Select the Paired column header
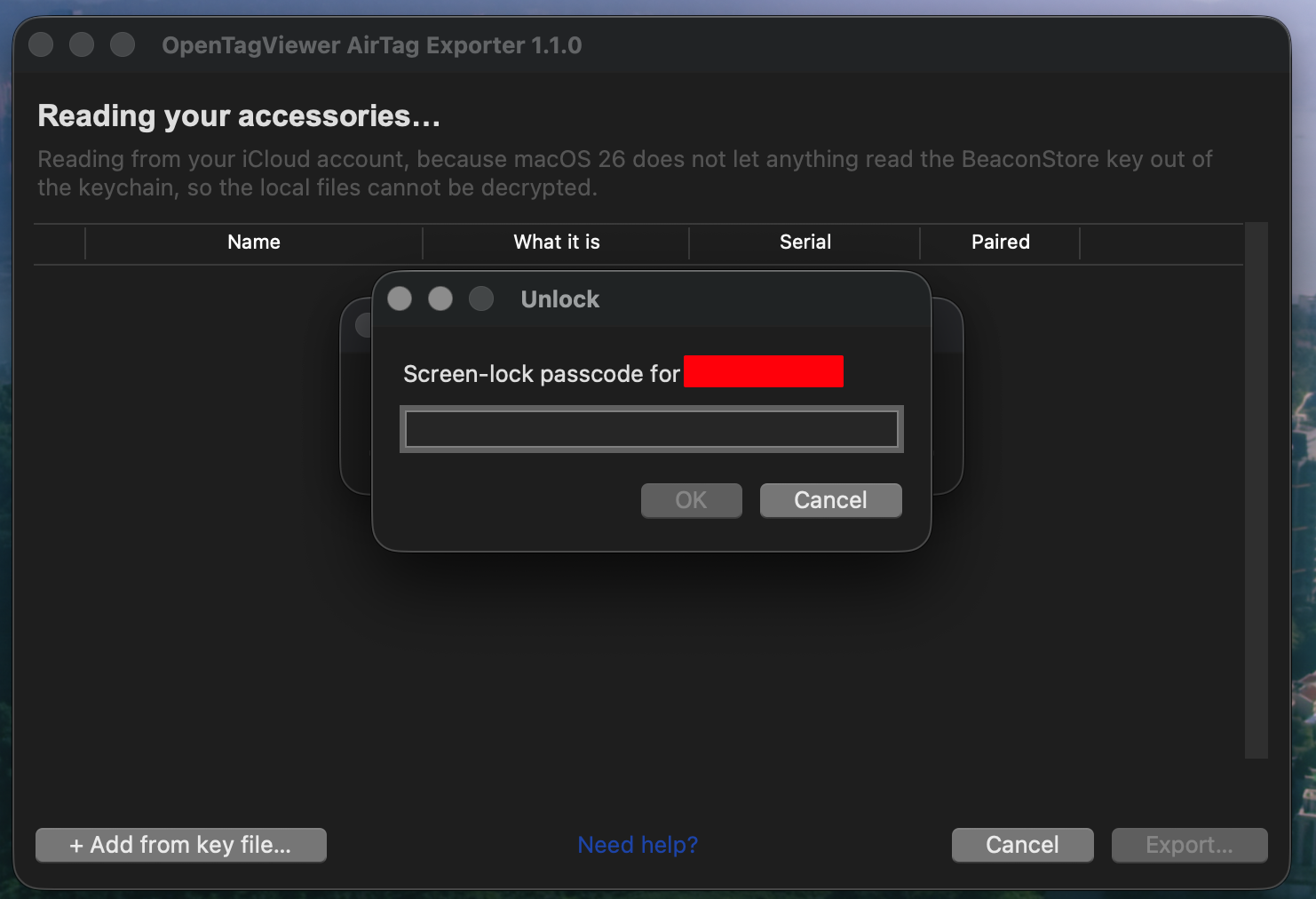The width and height of the screenshot is (1316, 899). click(x=1001, y=242)
